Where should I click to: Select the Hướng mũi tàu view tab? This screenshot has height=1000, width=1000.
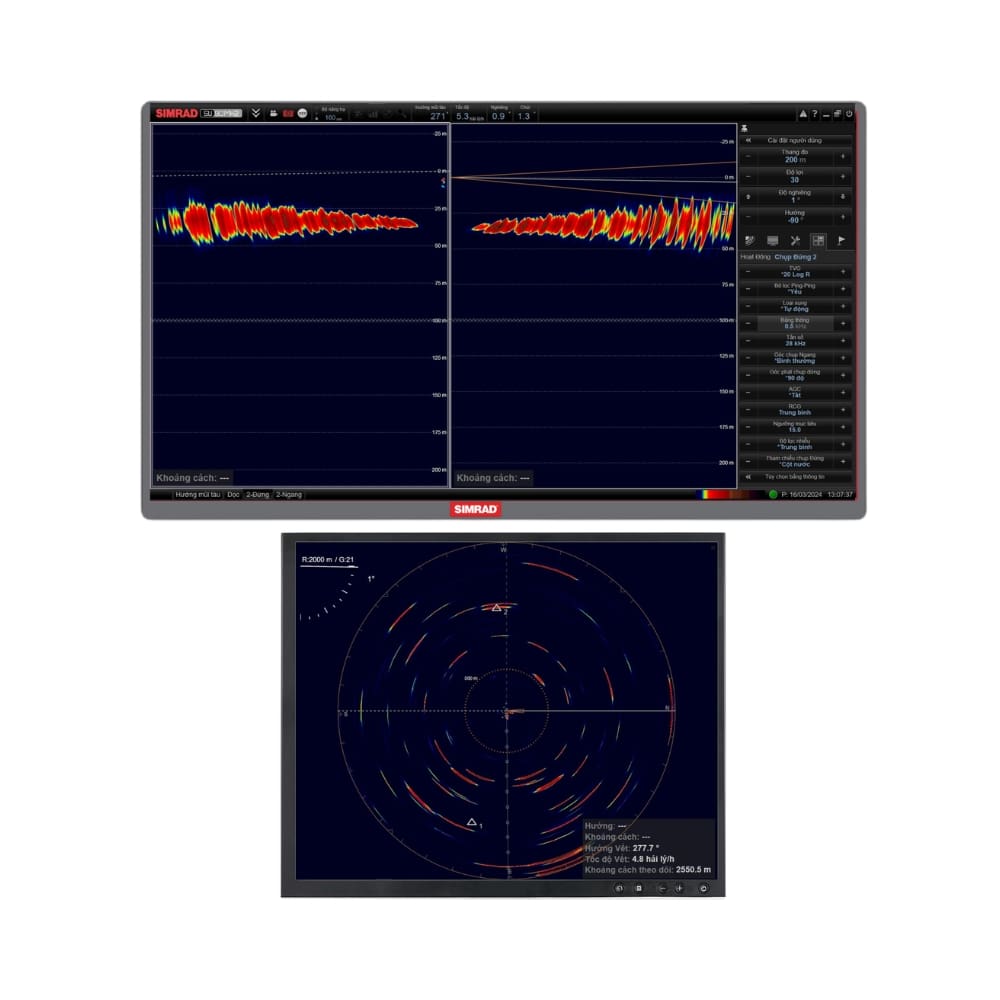click(198, 494)
